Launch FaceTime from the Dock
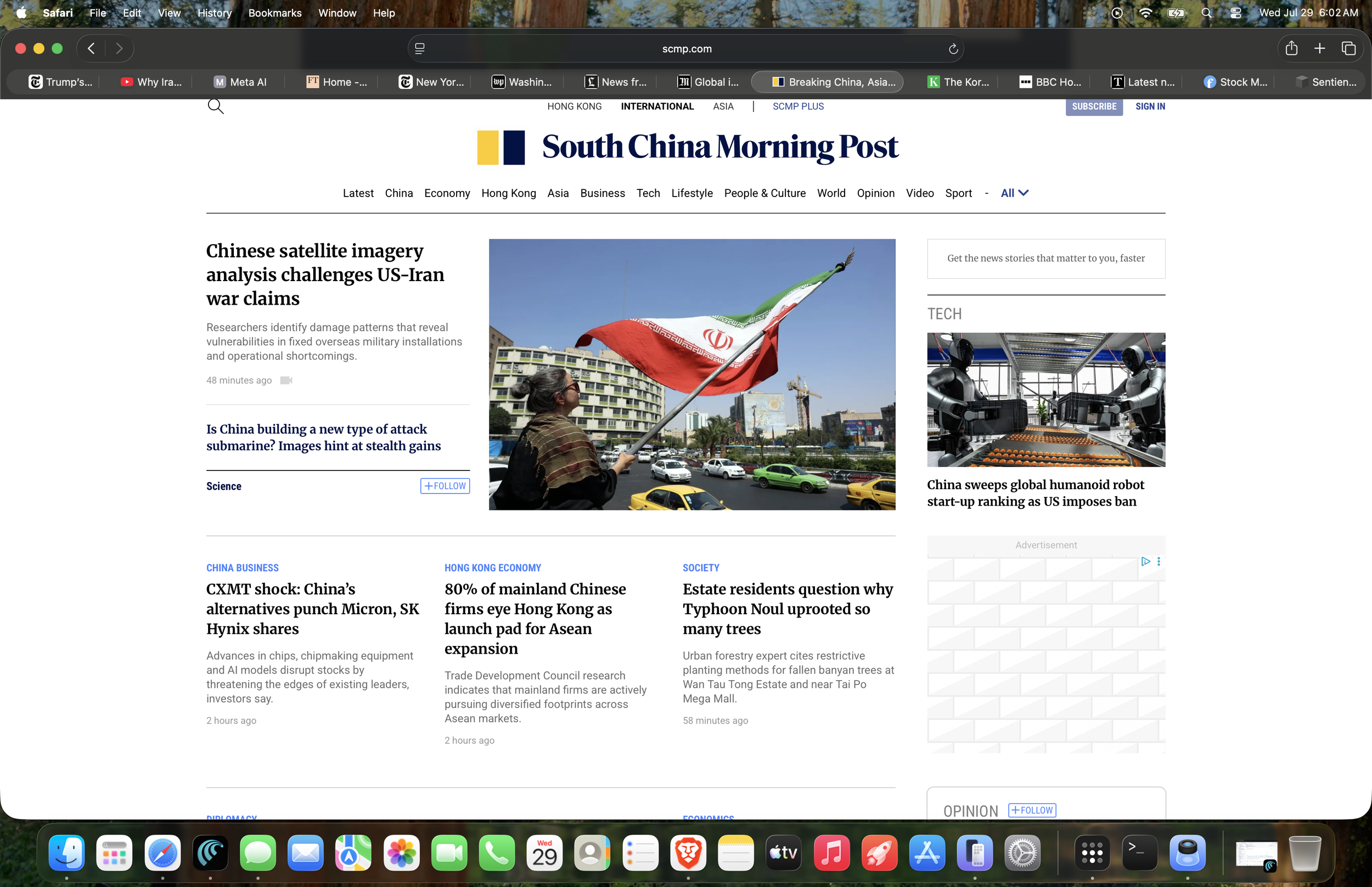The width and height of the screenshot is (1372, 887). [x=449, y=852]
